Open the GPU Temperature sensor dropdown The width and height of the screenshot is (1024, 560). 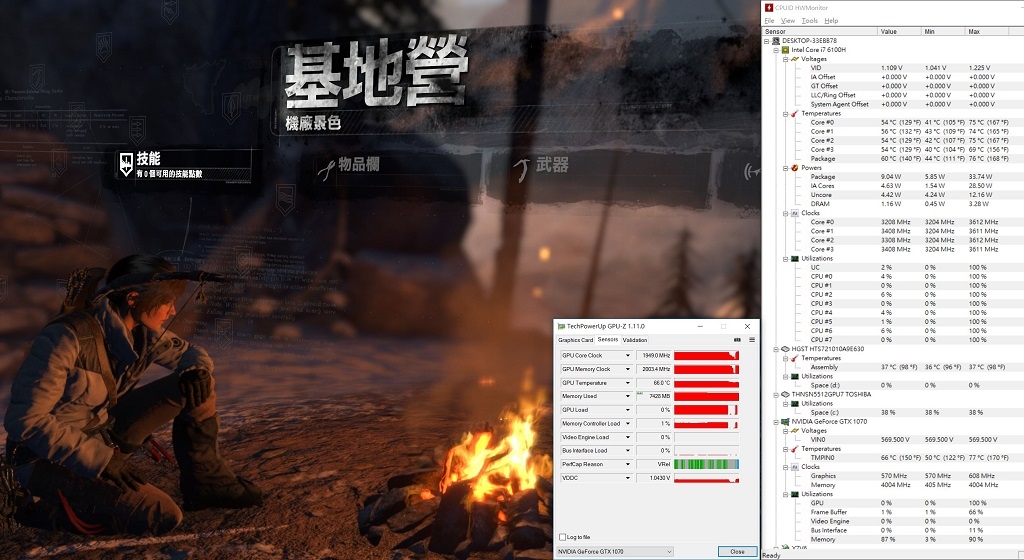628,383
